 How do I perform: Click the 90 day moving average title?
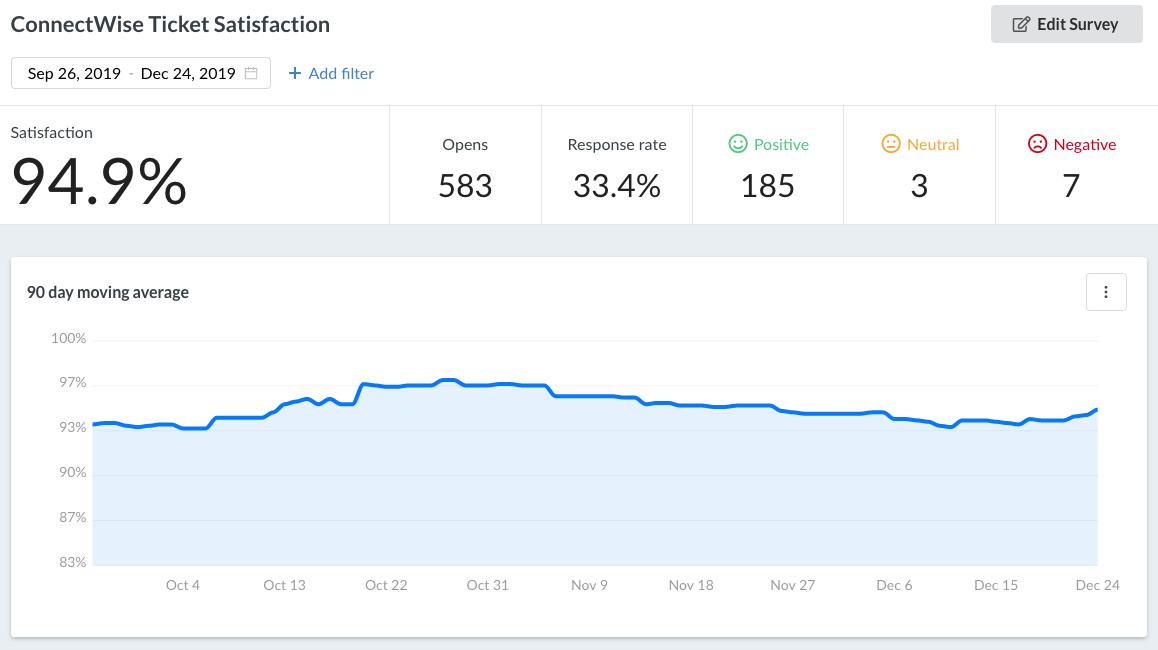(x=108, y=292)
